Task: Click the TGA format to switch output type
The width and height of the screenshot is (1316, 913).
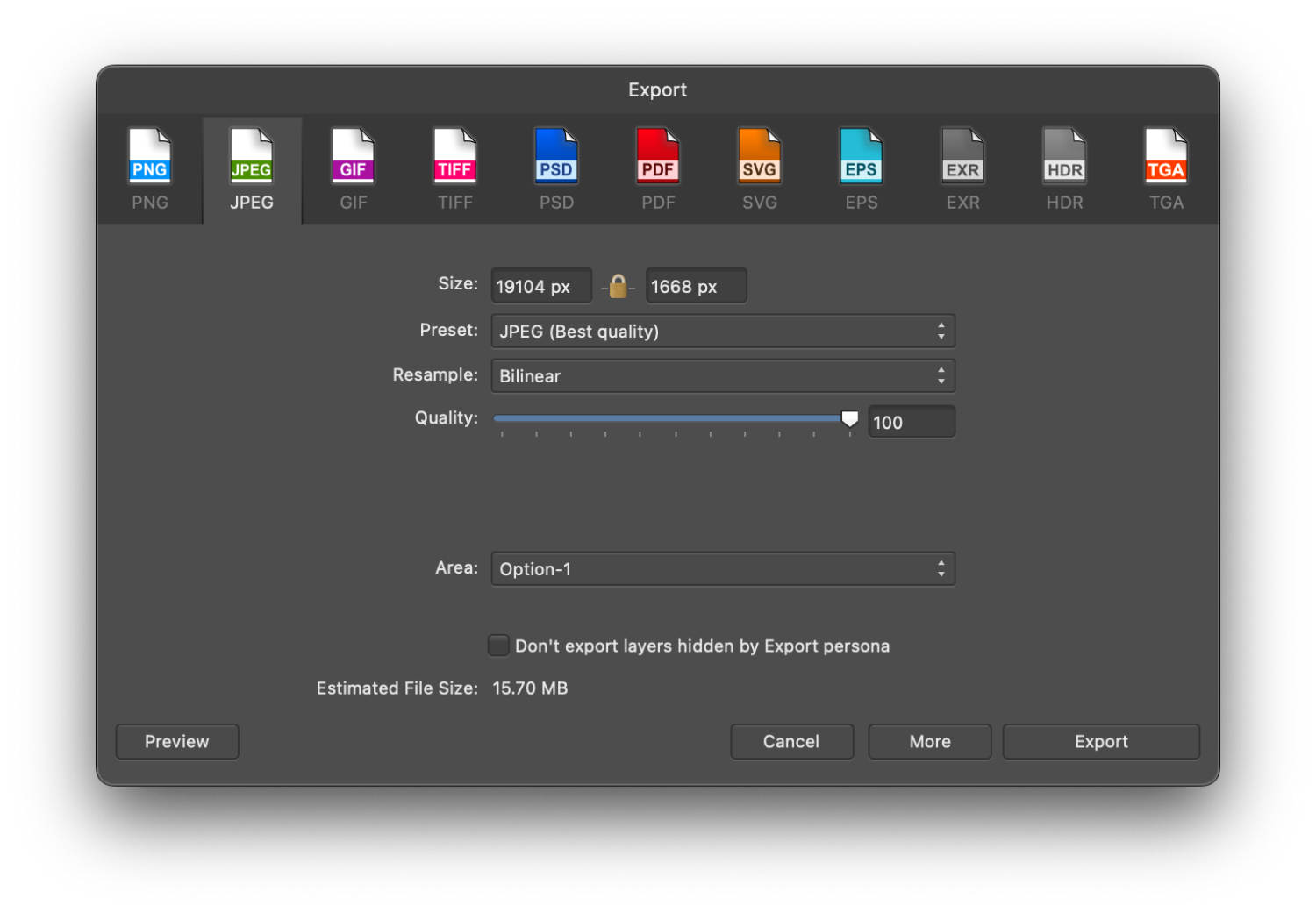Action: tap(1166, 167)
